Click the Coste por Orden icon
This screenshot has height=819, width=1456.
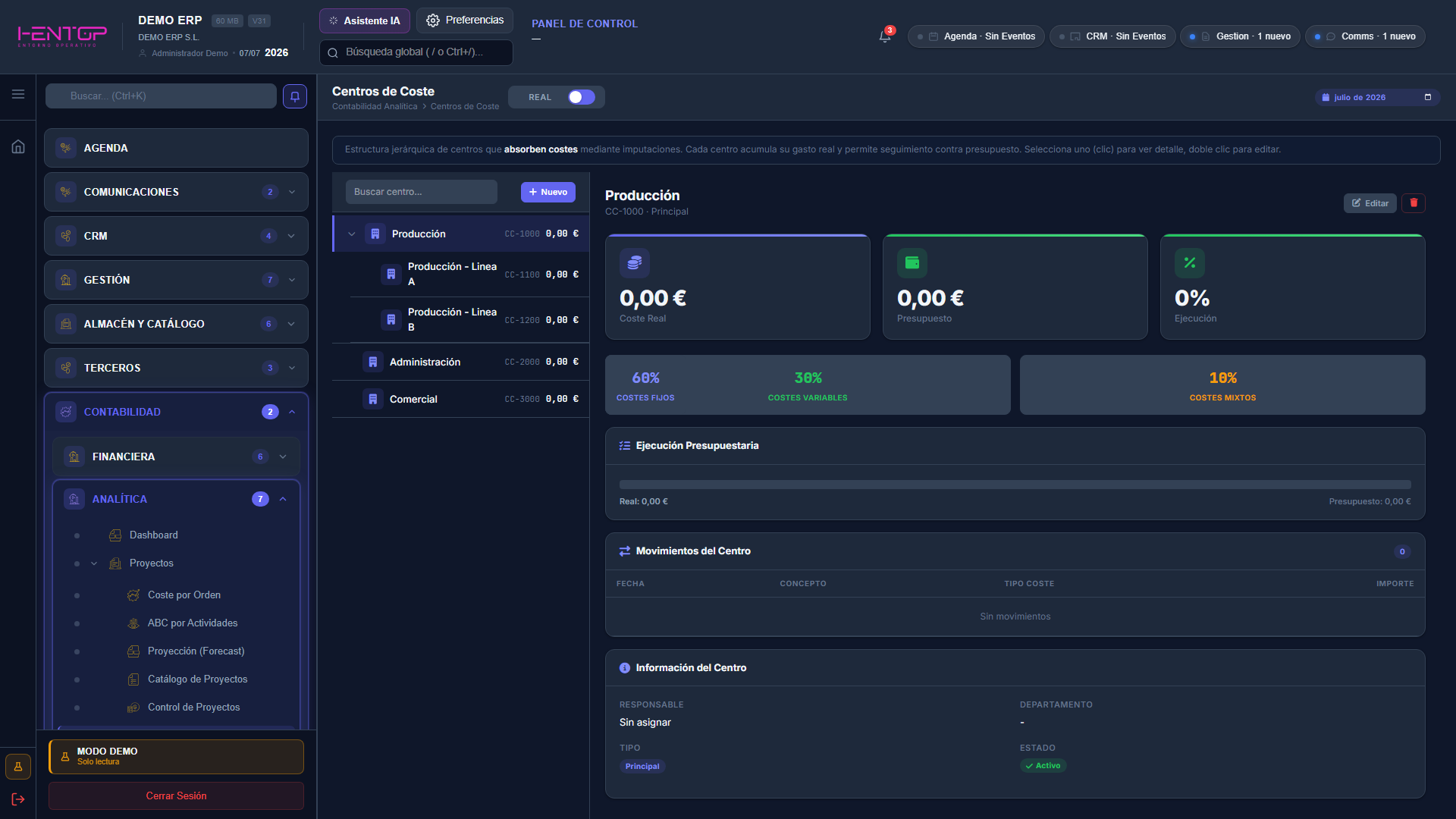pos(133,595)
